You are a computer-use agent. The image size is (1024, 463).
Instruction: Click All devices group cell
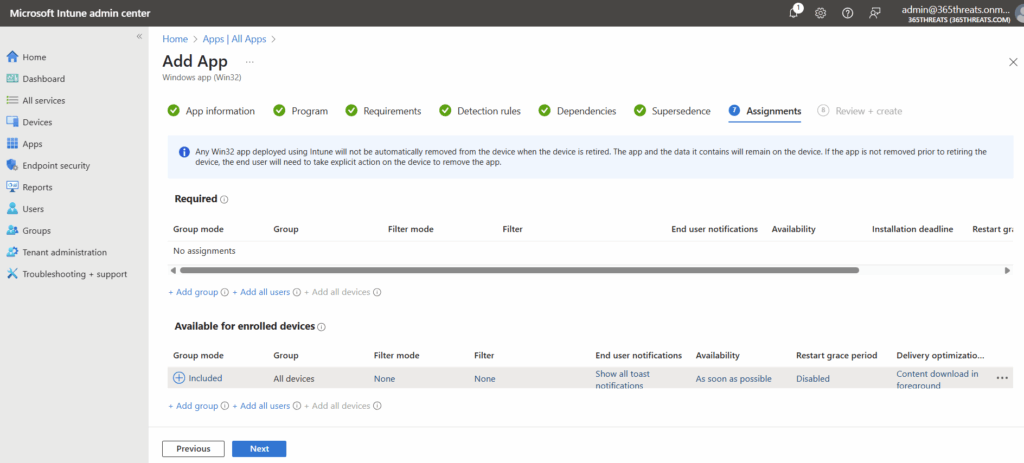294,379
